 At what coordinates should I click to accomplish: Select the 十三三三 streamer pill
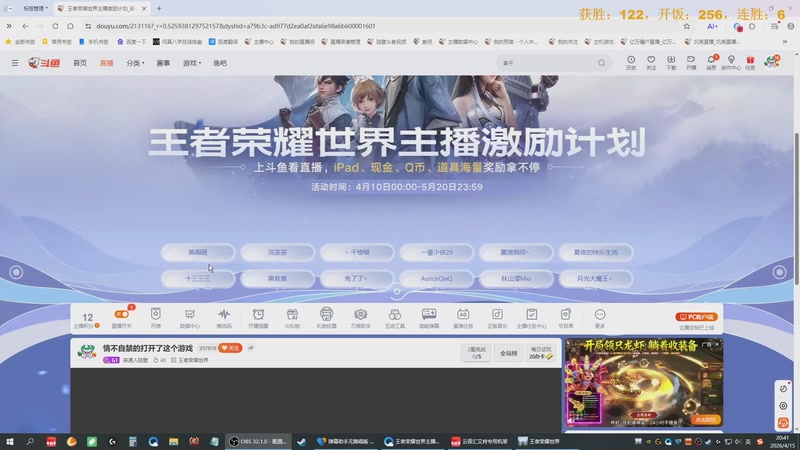tap(198, 279)
